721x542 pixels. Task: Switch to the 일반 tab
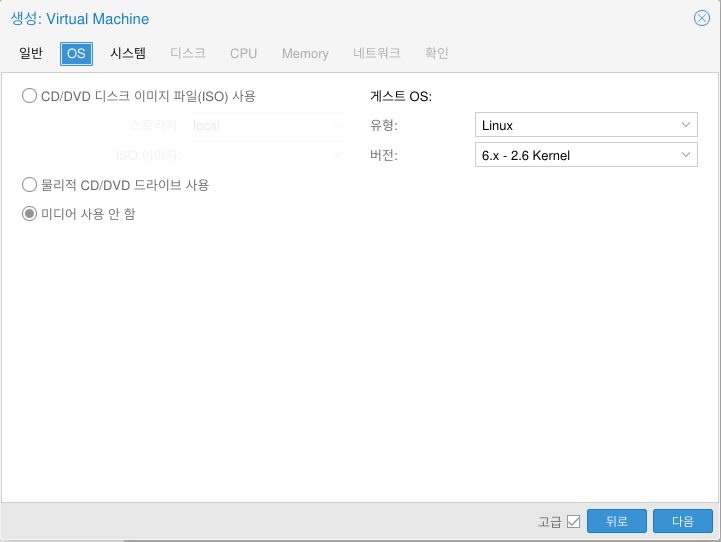point(31,53)
